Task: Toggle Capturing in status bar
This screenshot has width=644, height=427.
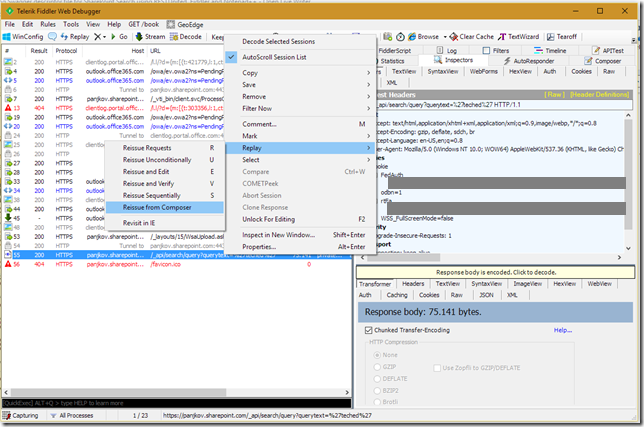Action: point(21,416)
